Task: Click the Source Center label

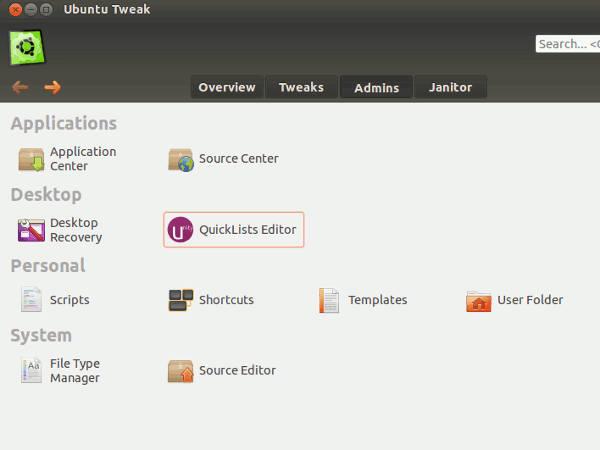Action: pos(239,158)
